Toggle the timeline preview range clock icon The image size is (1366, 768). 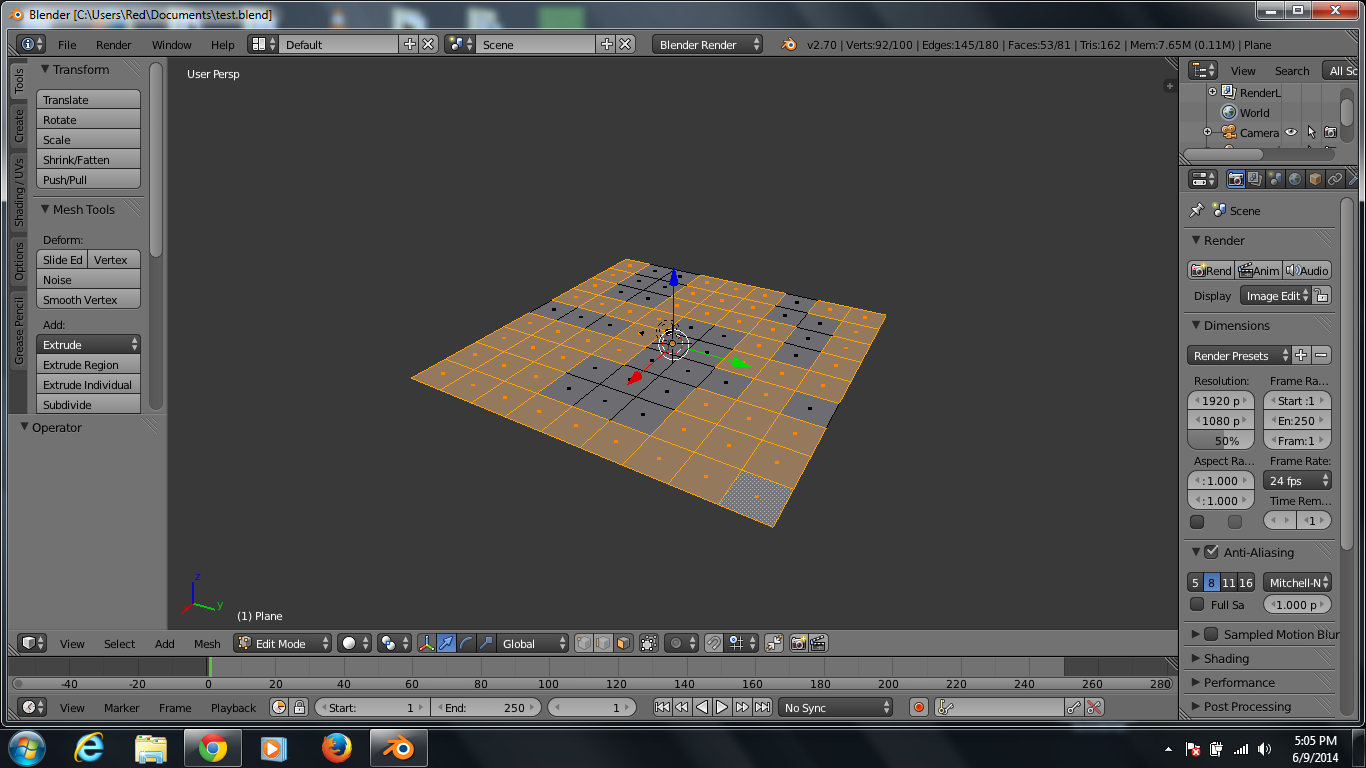click(x=279, y=707)
